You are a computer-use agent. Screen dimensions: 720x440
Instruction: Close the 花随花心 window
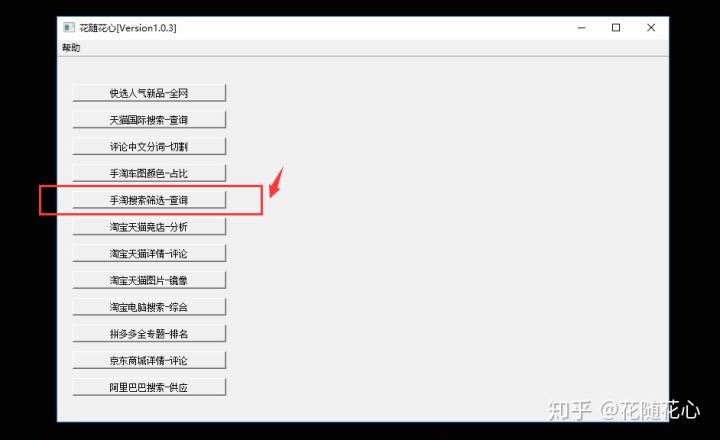pyautogui.click(x=651, y=28)
